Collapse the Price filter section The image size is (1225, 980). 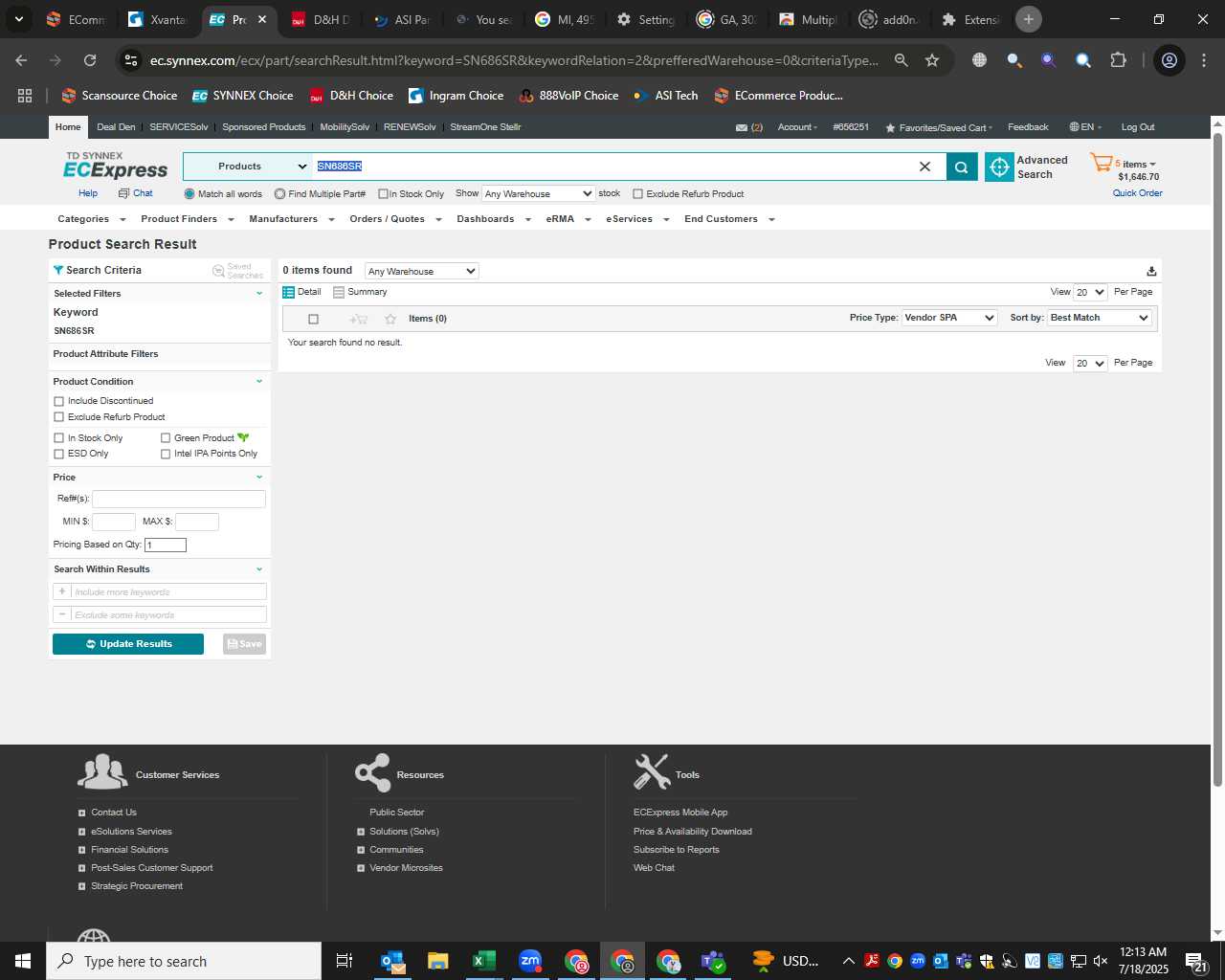click(x=259, y=478)
